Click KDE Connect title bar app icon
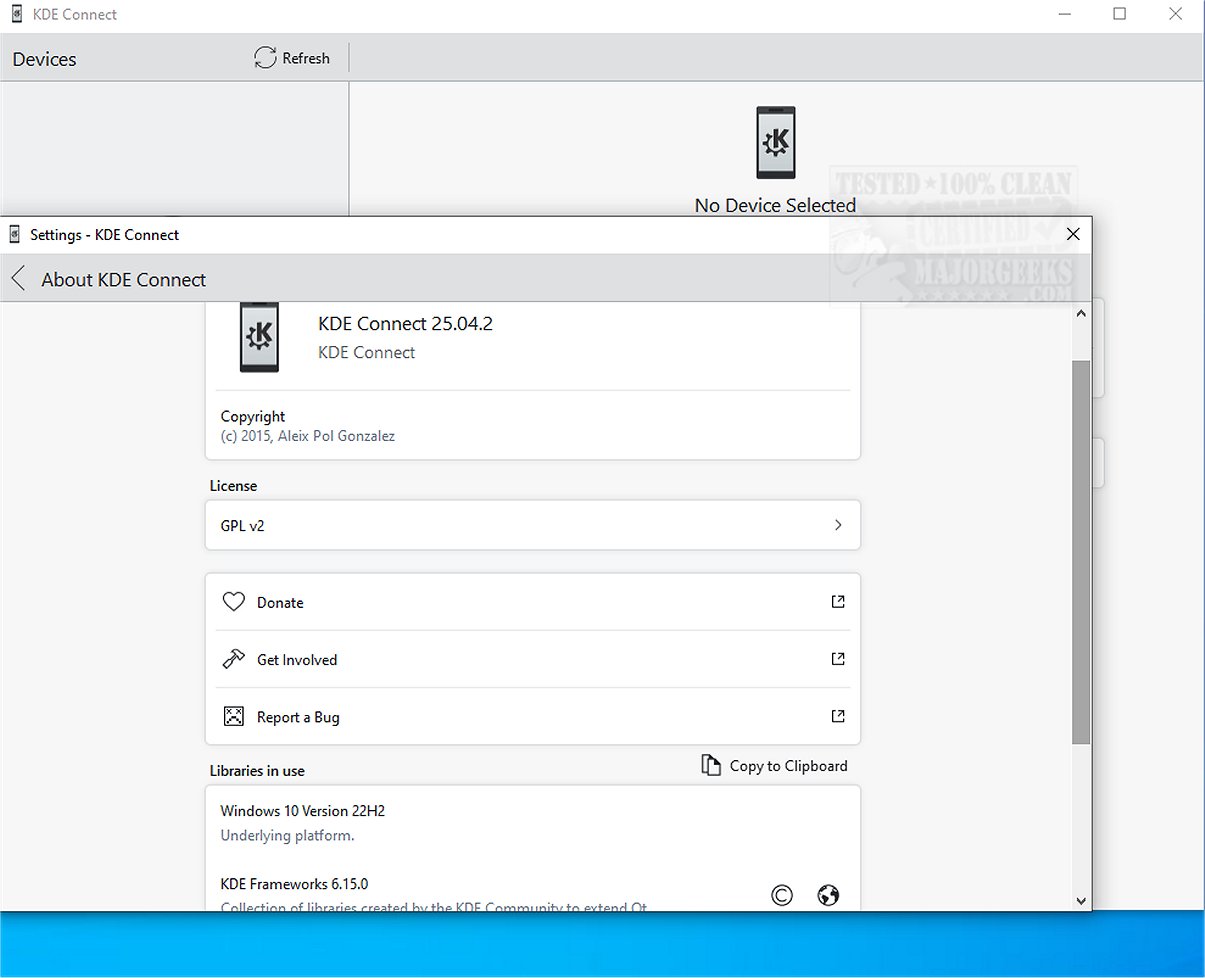 pyautogui.click(x=17, y=14)
